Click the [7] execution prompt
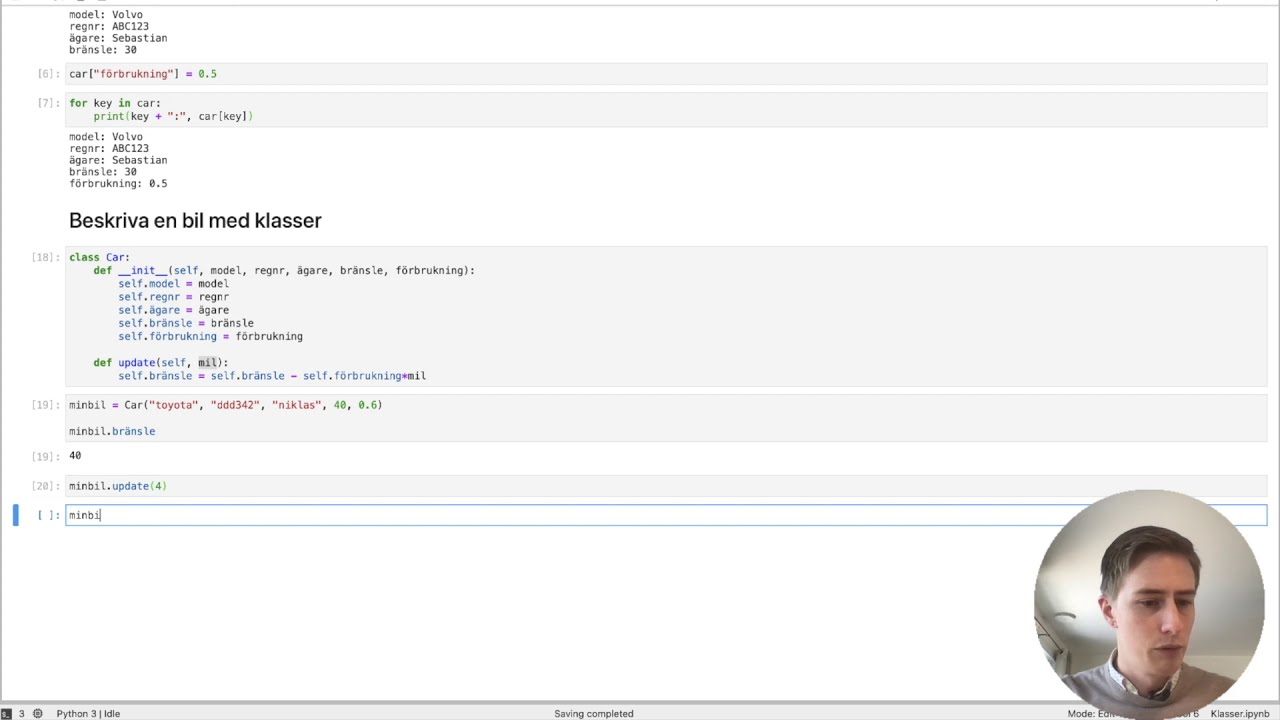Viewport: 1280px width, 720px height. click(x=48, y=103)
